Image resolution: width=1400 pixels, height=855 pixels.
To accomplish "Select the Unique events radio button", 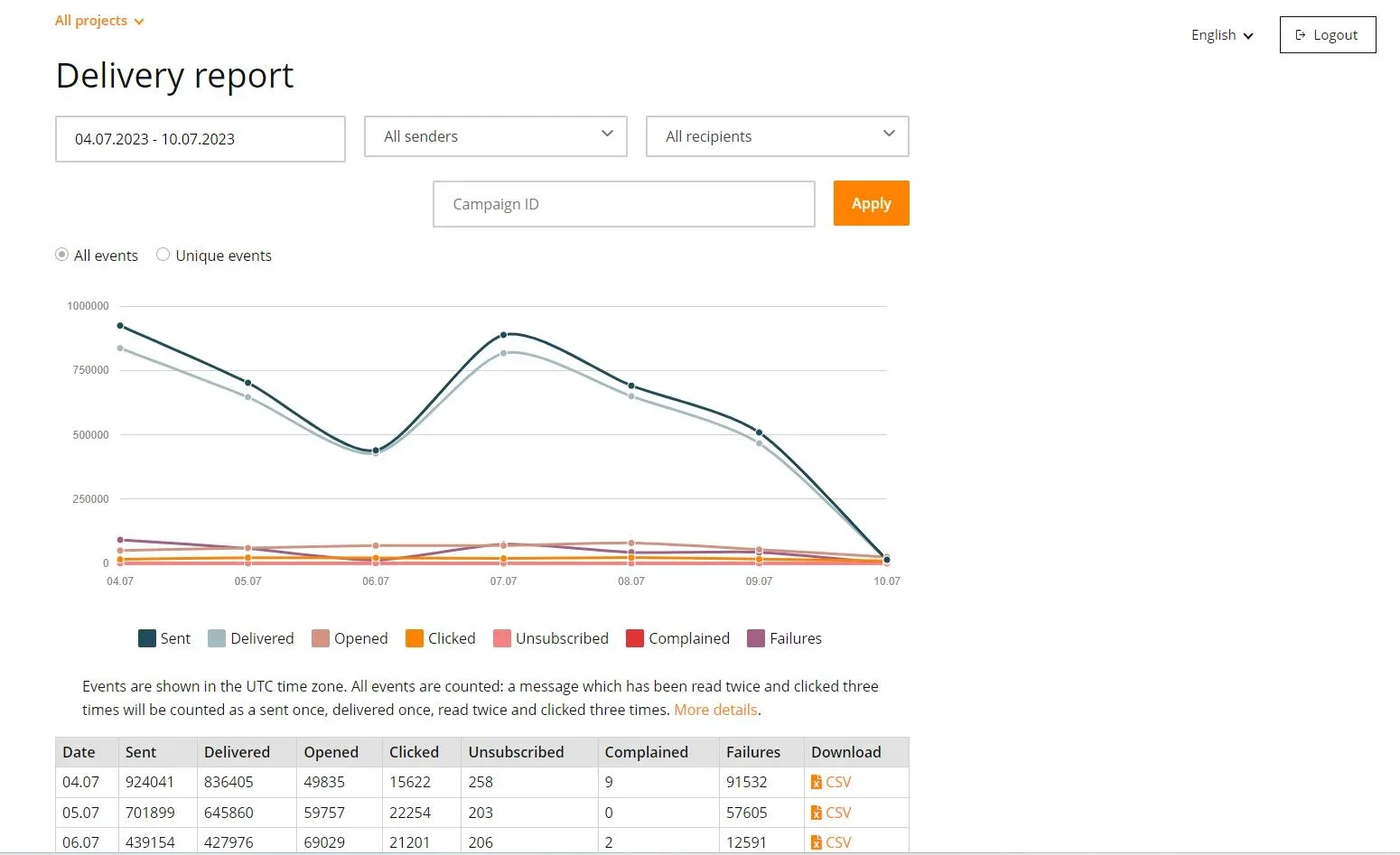I will pos(163,255).
